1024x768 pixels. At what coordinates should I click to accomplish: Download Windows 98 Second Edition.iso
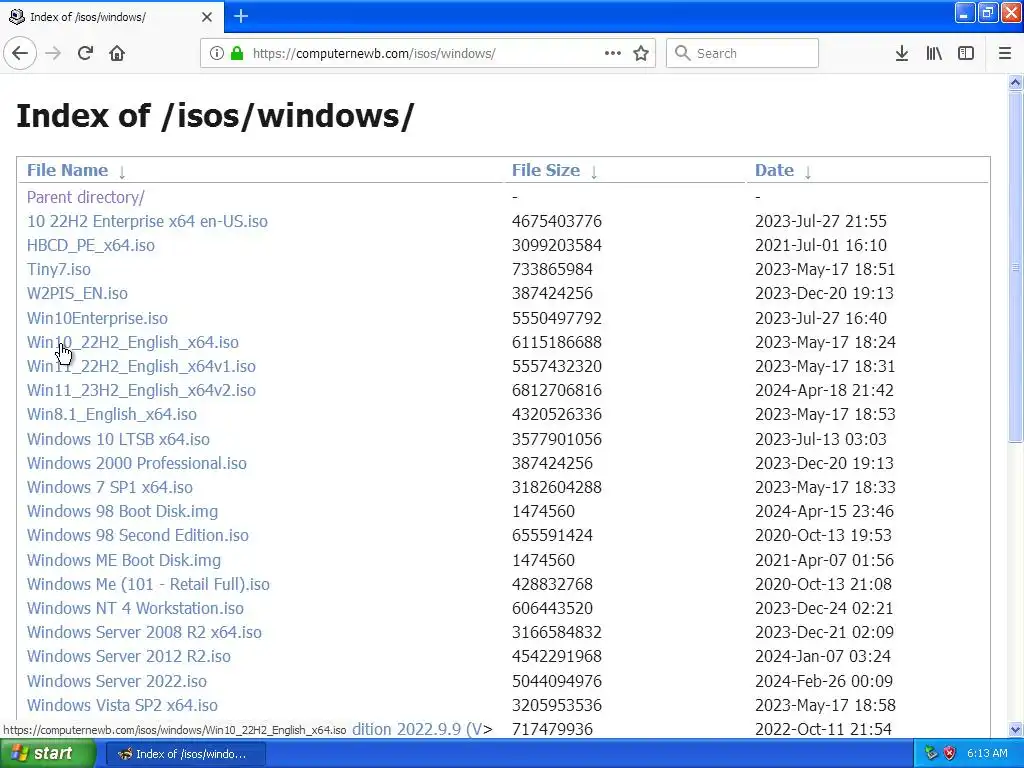click(x=138, y=536)
